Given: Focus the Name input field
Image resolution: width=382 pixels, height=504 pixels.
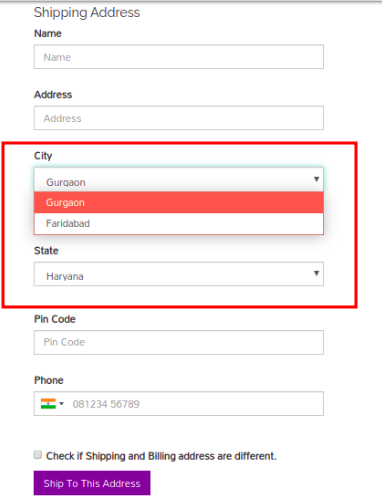Looking at the screenshot, I should coord(179,57).
